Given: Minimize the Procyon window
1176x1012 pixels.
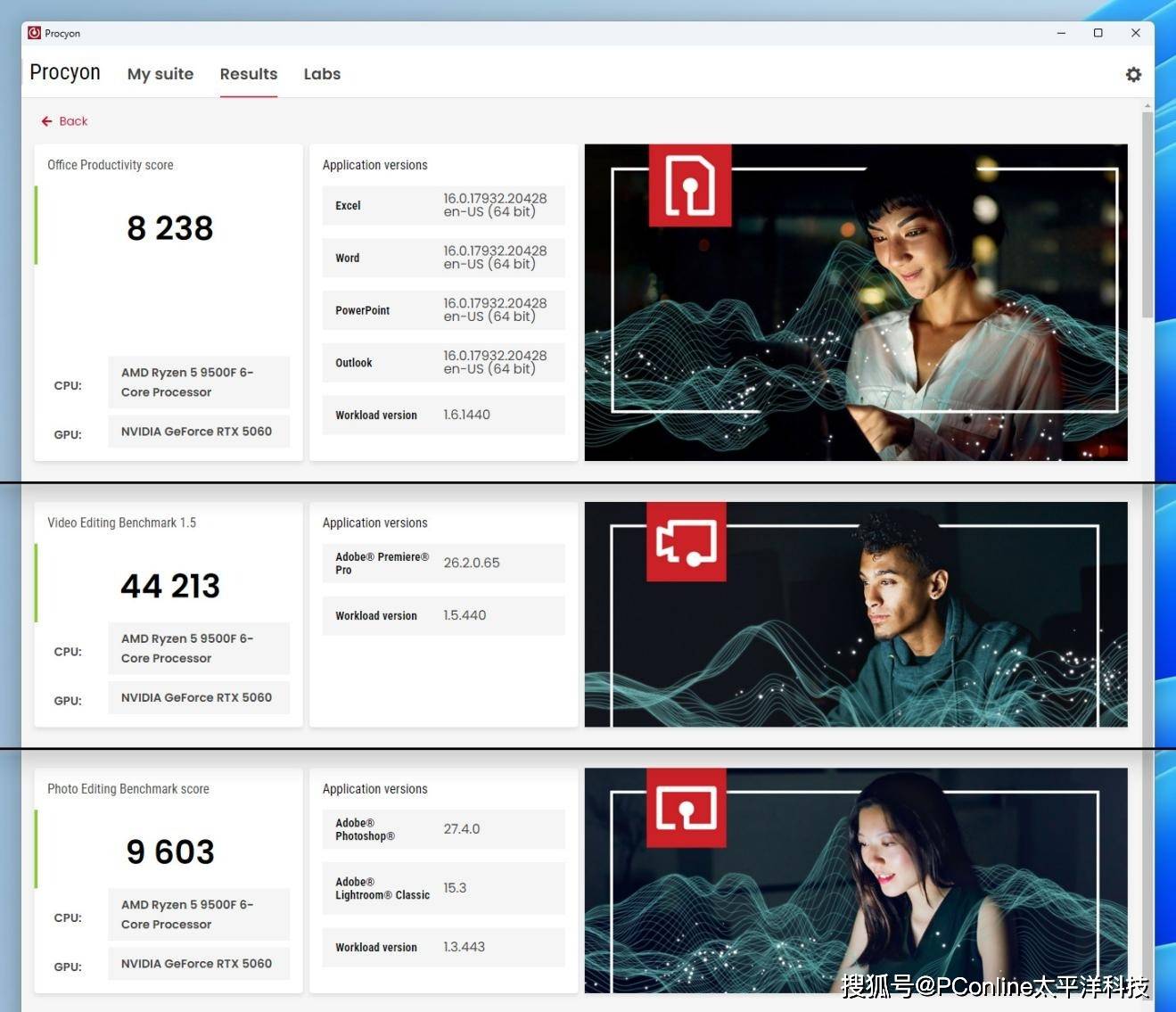Looking at the screenshot, I should [1061, 33].
